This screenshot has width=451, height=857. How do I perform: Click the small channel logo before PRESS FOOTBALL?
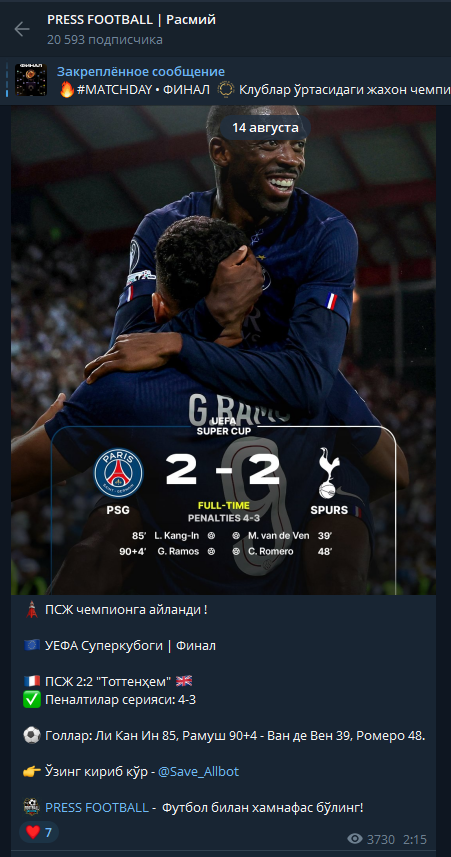point(32,807)
